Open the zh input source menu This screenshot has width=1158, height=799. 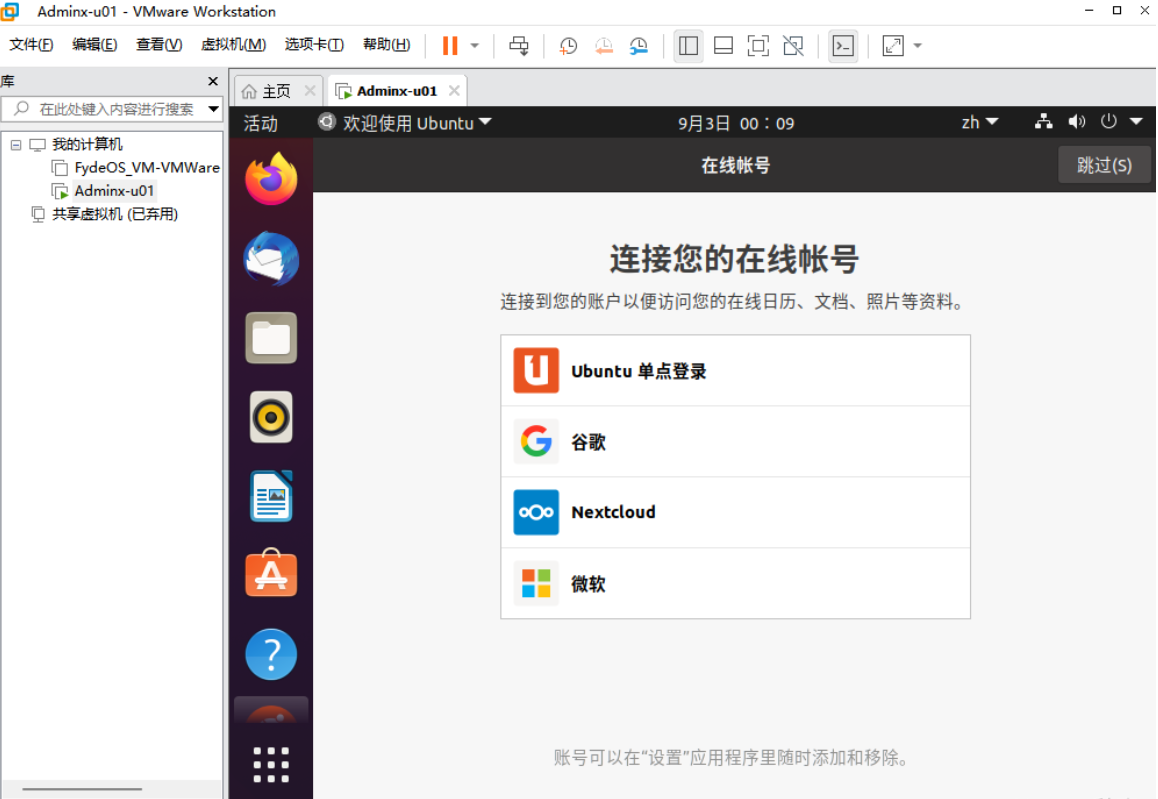(x=979, y=123)
